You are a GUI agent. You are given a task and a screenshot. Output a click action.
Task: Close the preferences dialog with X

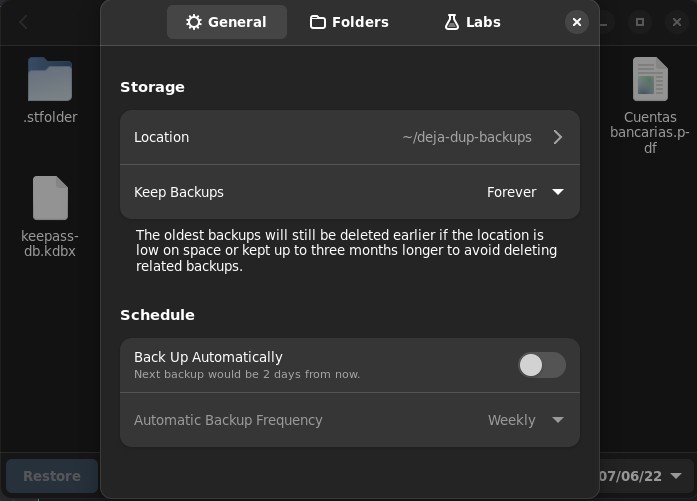tap(577, 22)
